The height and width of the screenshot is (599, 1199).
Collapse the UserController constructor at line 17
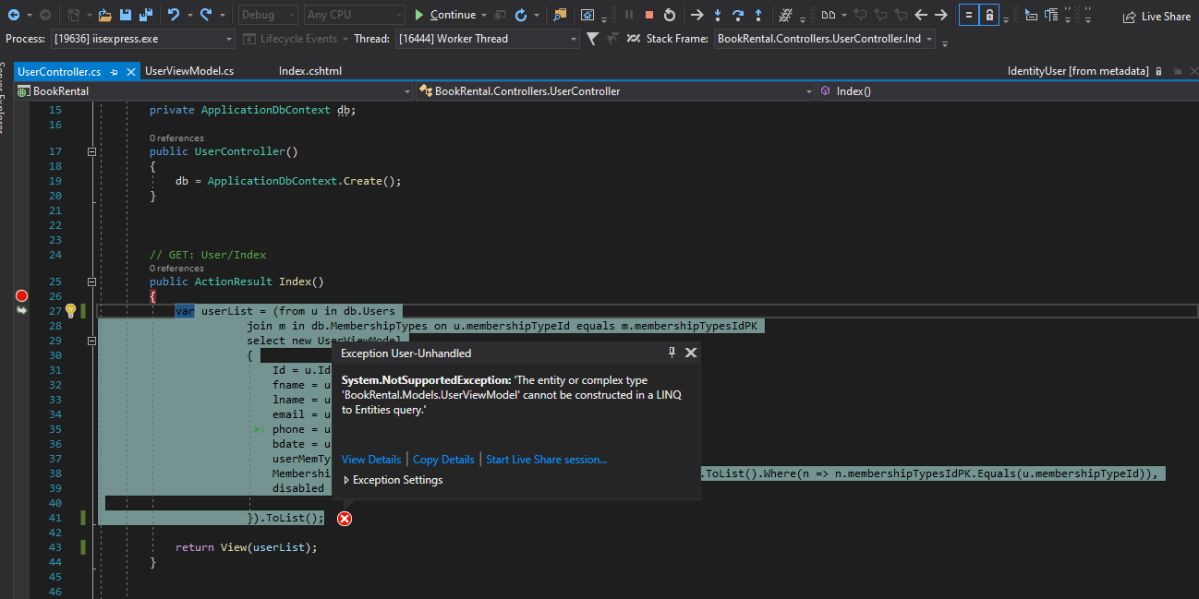[x=92, y=151]
